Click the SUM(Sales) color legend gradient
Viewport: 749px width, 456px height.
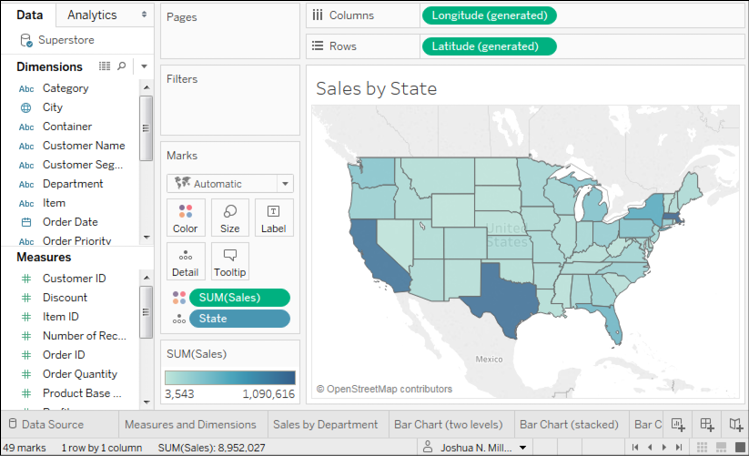click(230, 377)
